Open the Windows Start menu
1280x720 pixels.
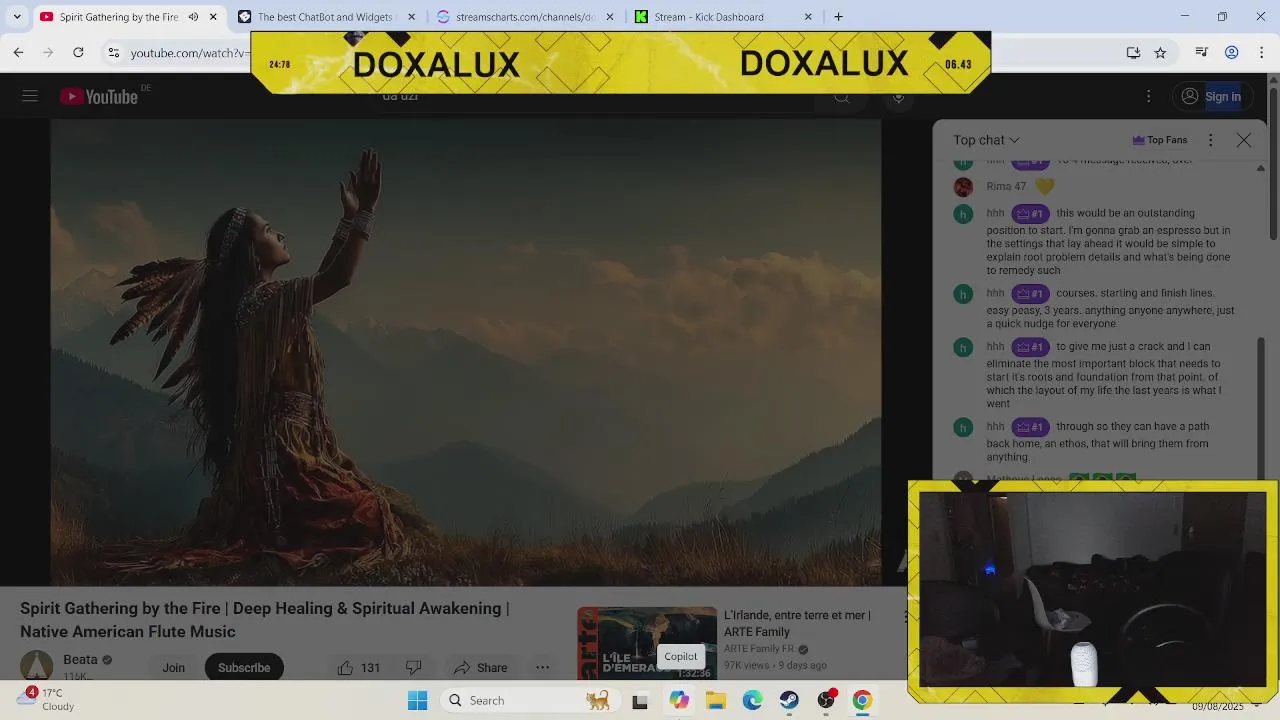tap(418, 700)
